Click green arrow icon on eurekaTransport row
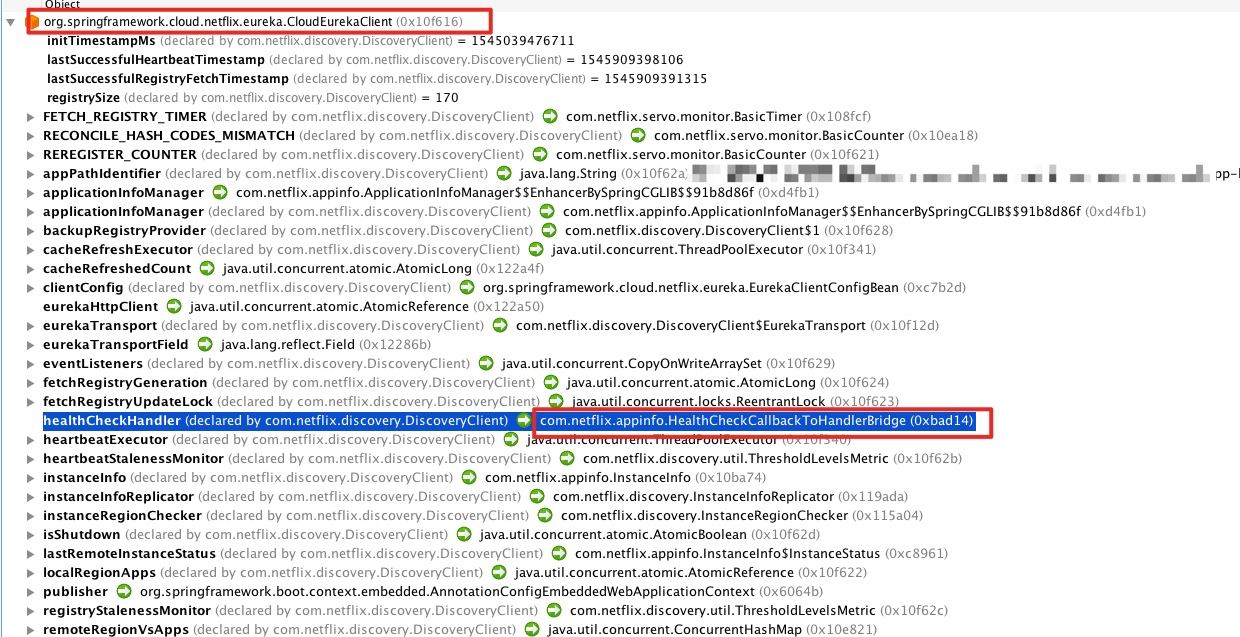This screenshot has width=1240, height=637. pyautogui.click(x=500, y=325)
